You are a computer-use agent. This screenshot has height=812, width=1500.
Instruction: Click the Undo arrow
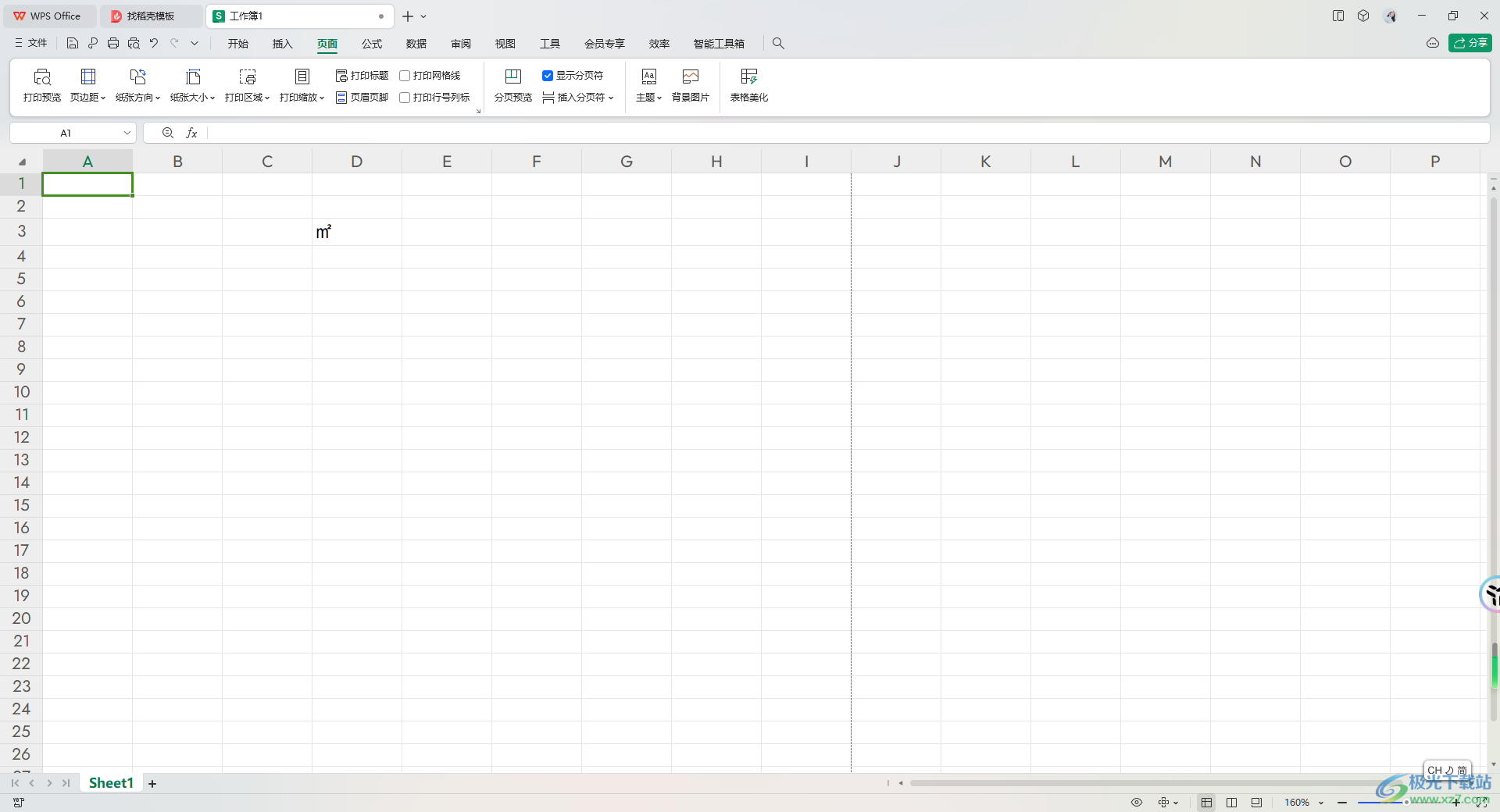tap(154, 44)
